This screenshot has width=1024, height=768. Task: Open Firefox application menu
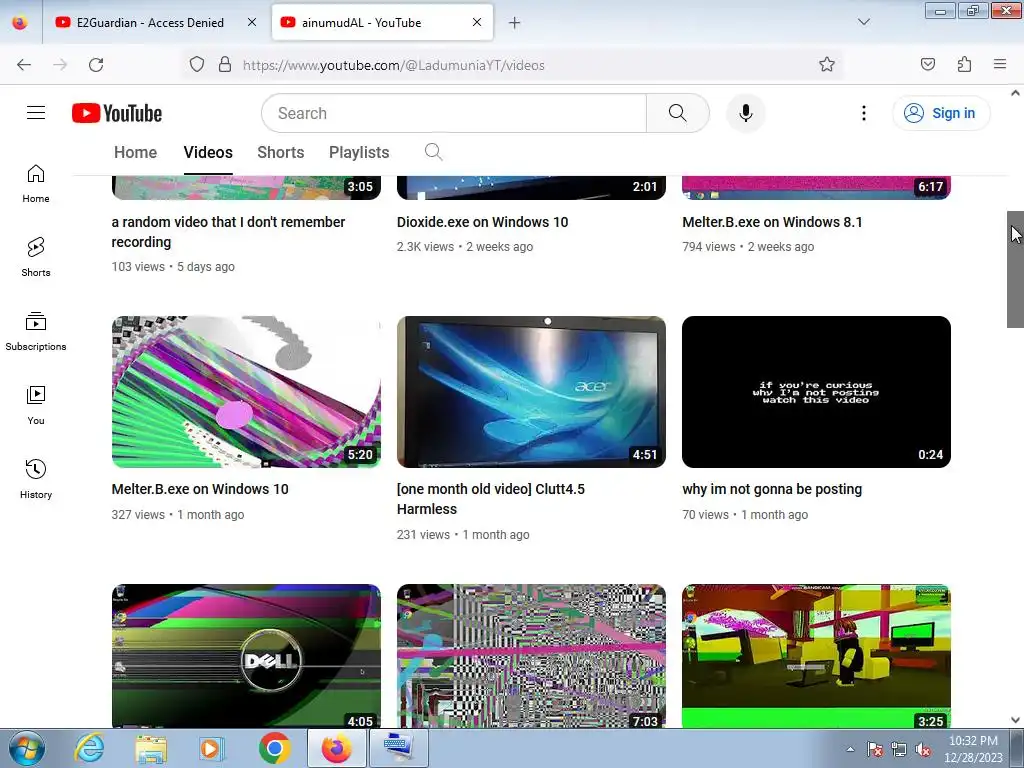pyautogui.click(x=1000, y=65)
